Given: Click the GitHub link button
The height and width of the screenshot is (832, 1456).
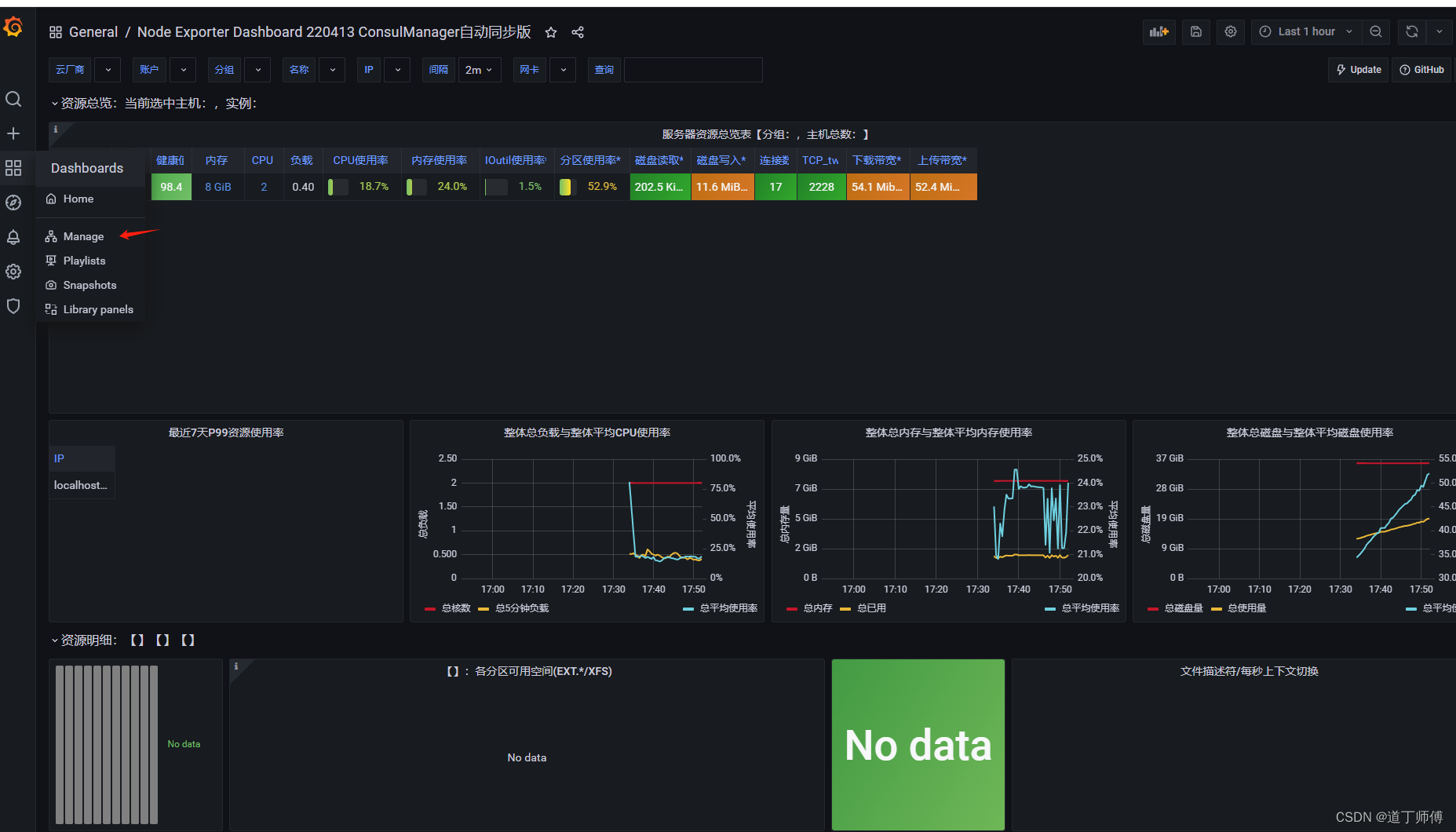Looking at the screenshot, I should [1421, 70].
